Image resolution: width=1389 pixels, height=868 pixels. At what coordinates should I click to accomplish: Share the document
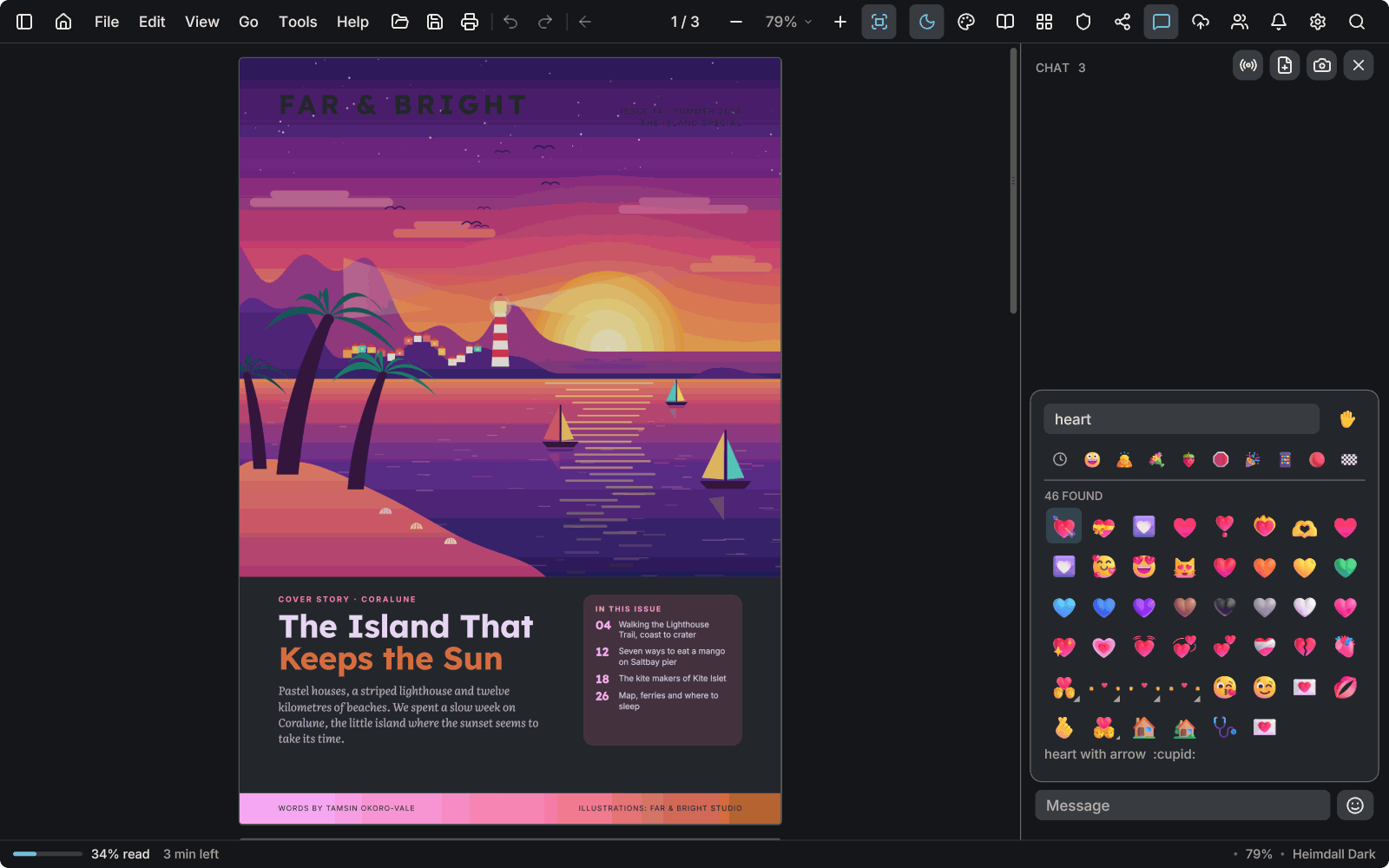pyautogui.click(x=1122, y=22)
